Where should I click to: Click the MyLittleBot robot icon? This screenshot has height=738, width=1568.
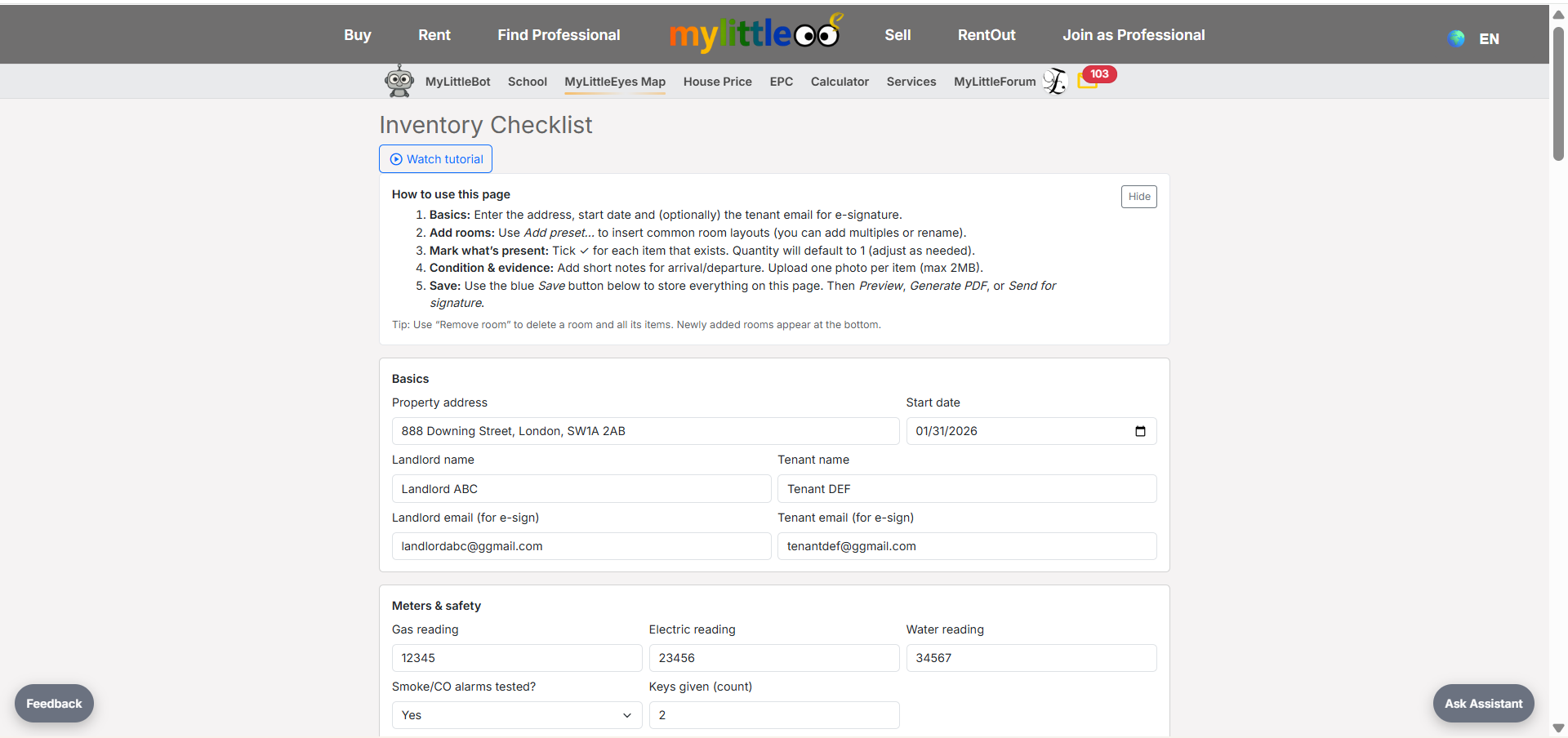(x=399, y=81)
